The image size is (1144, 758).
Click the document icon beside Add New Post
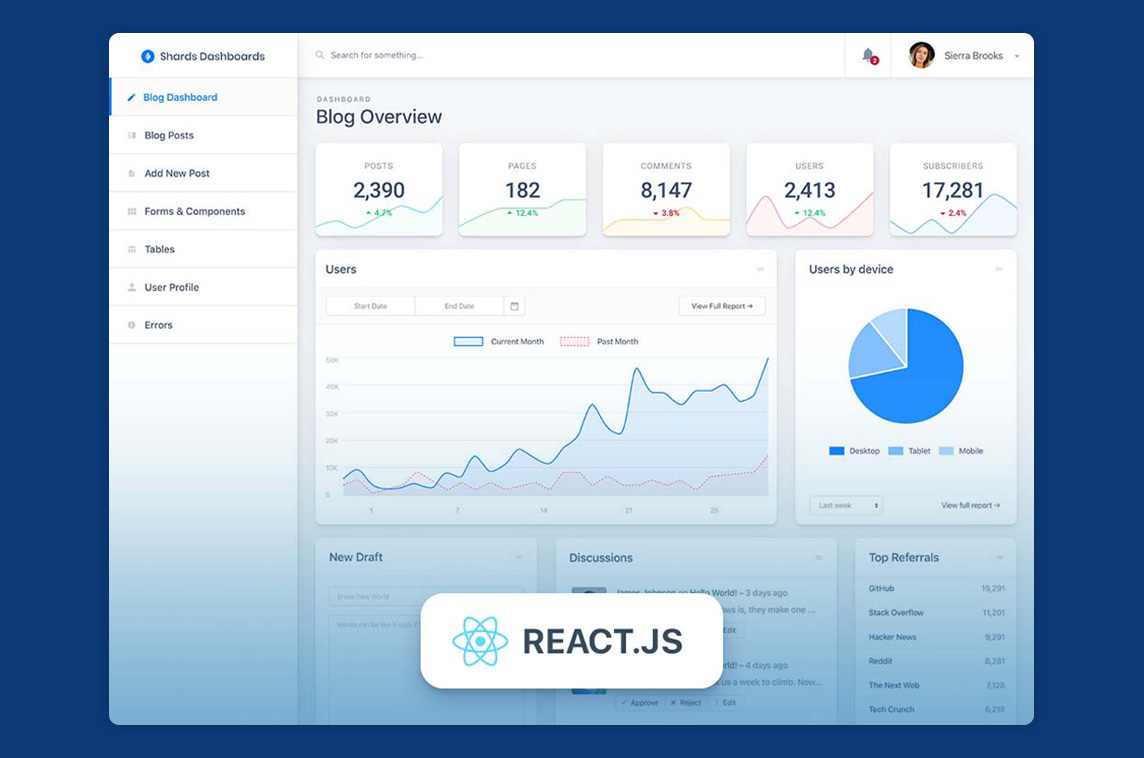tap(131, 174)
